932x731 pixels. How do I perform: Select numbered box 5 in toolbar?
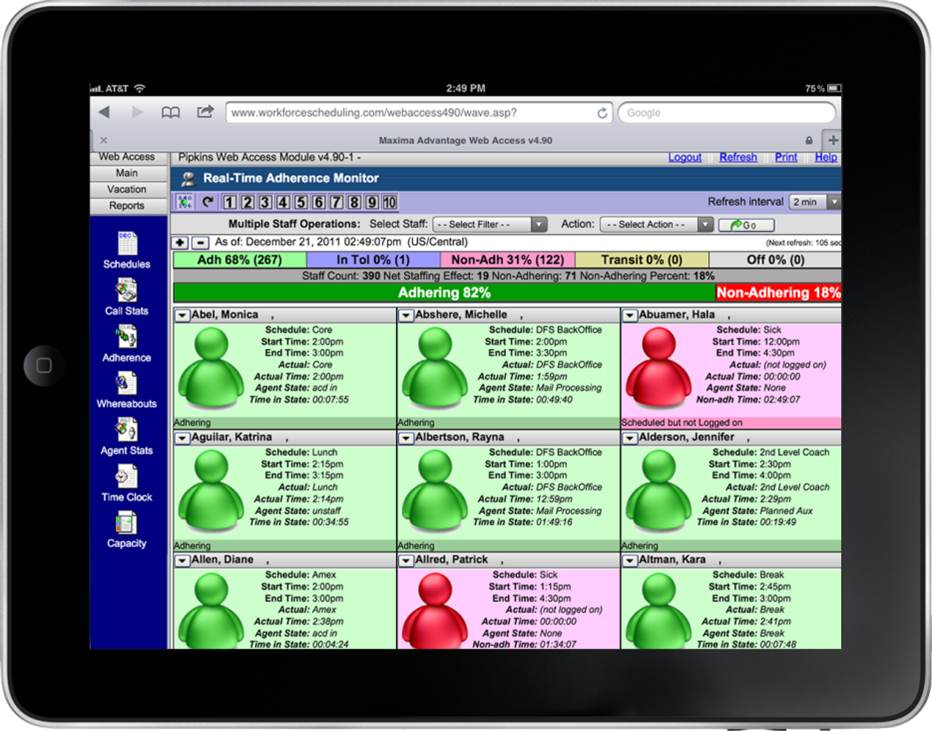click(301, 202)
